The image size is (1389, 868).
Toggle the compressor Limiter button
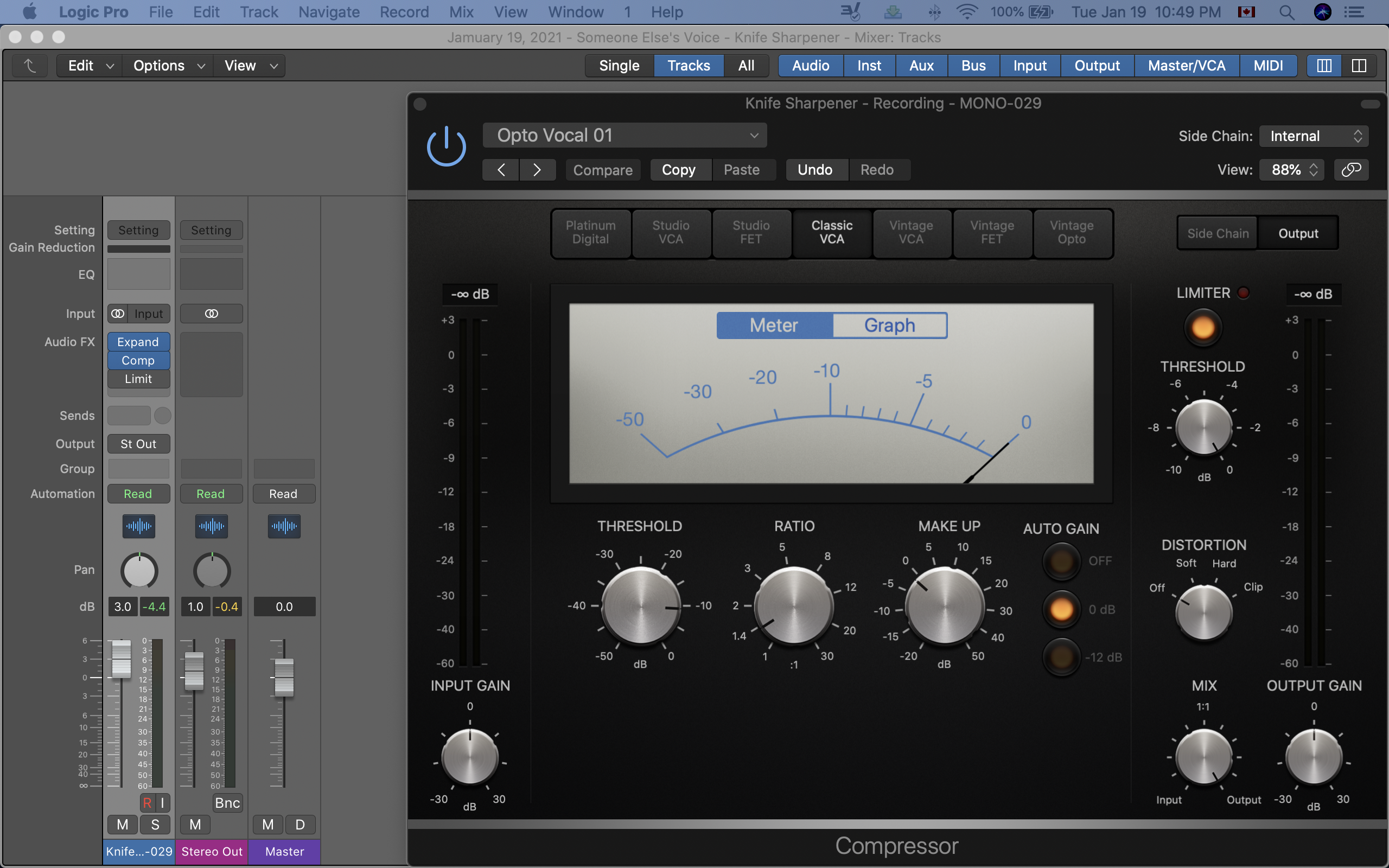point(1203,328)
